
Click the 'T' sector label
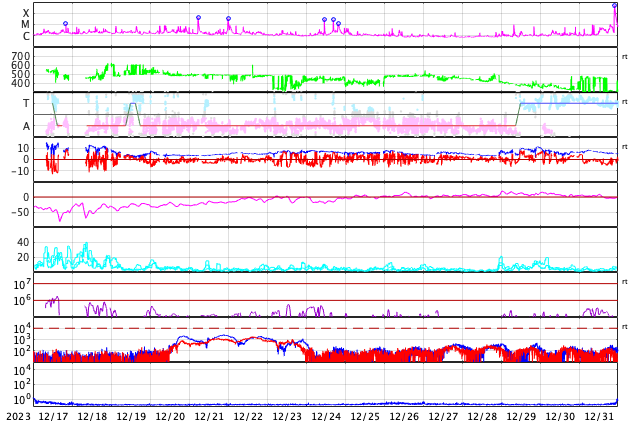26,103
